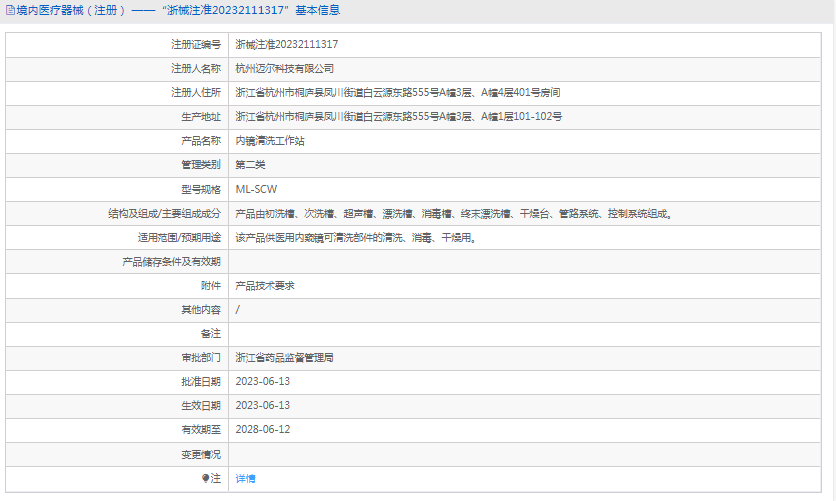Click the 适用范围/预期用途 label

click(x=179, y=238)
